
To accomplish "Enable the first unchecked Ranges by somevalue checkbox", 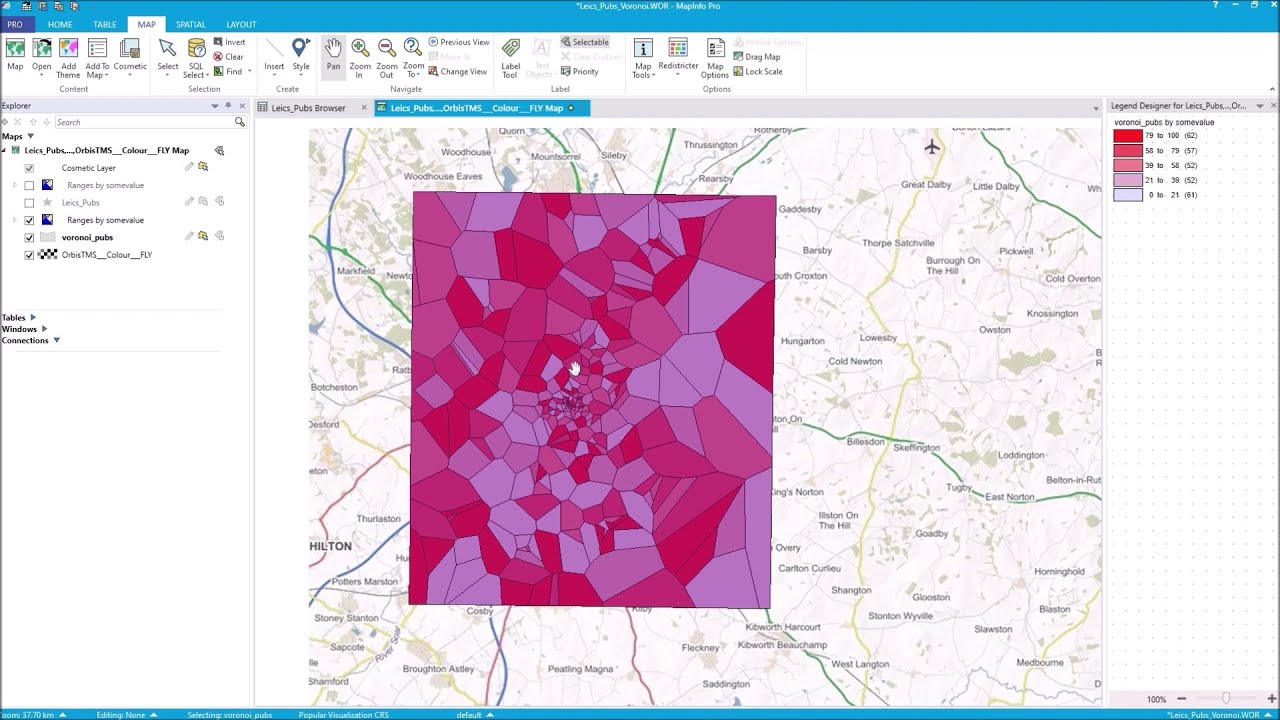I will 29,185.
